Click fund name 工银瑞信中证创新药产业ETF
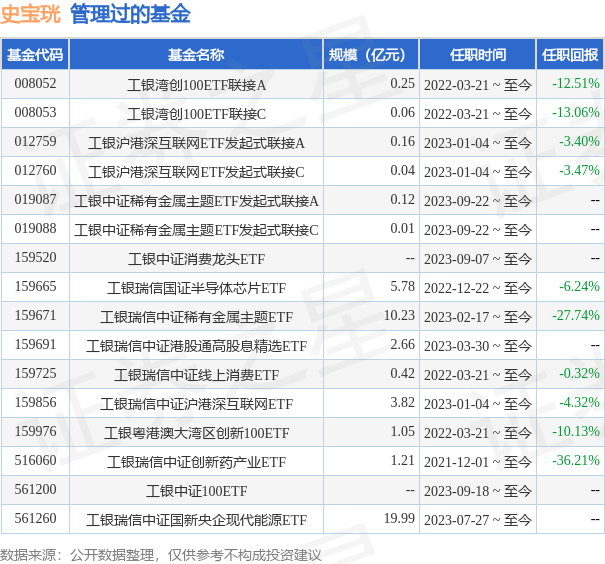Image resolution: width=605 pixels, height=564 pixels. coord(196,461)
